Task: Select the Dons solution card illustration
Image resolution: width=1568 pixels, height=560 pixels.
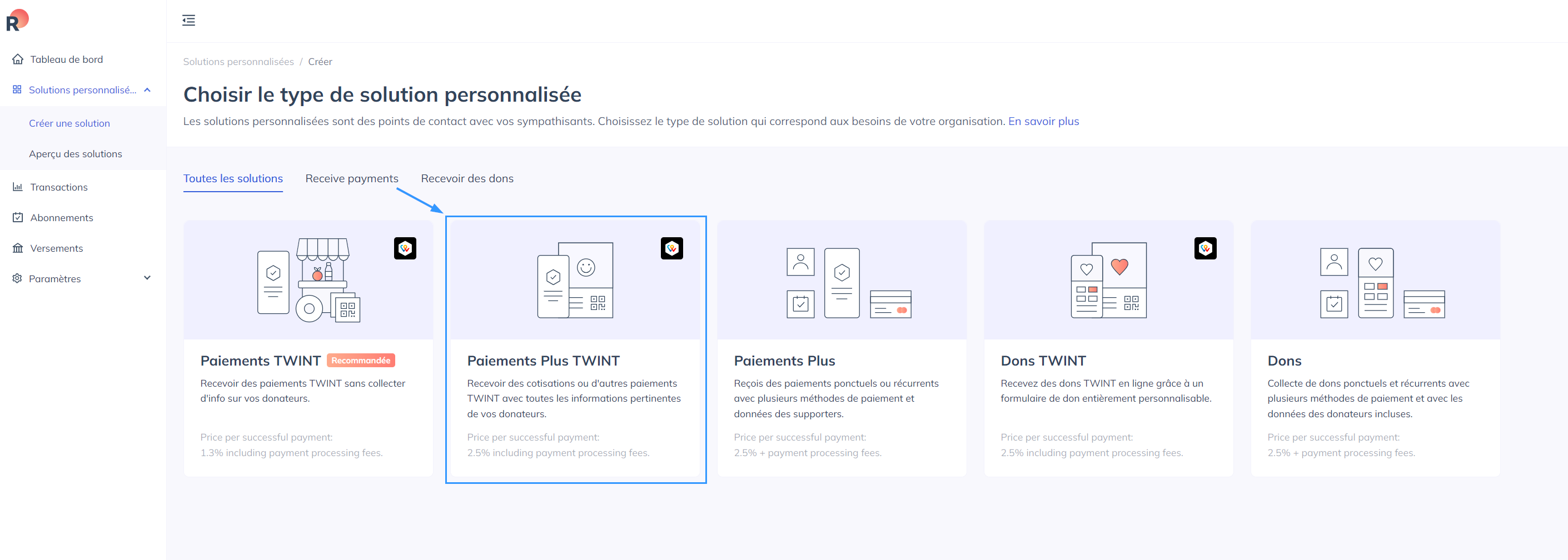Action: [1375, 280]
